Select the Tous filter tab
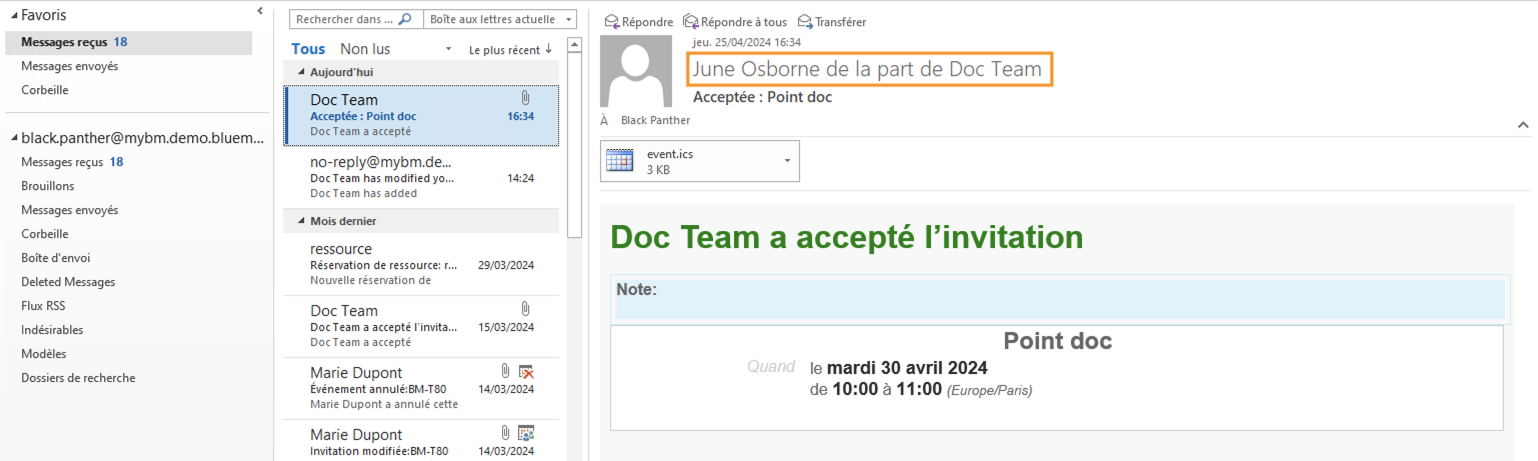1538x461 pixels. tap(308, 49)
